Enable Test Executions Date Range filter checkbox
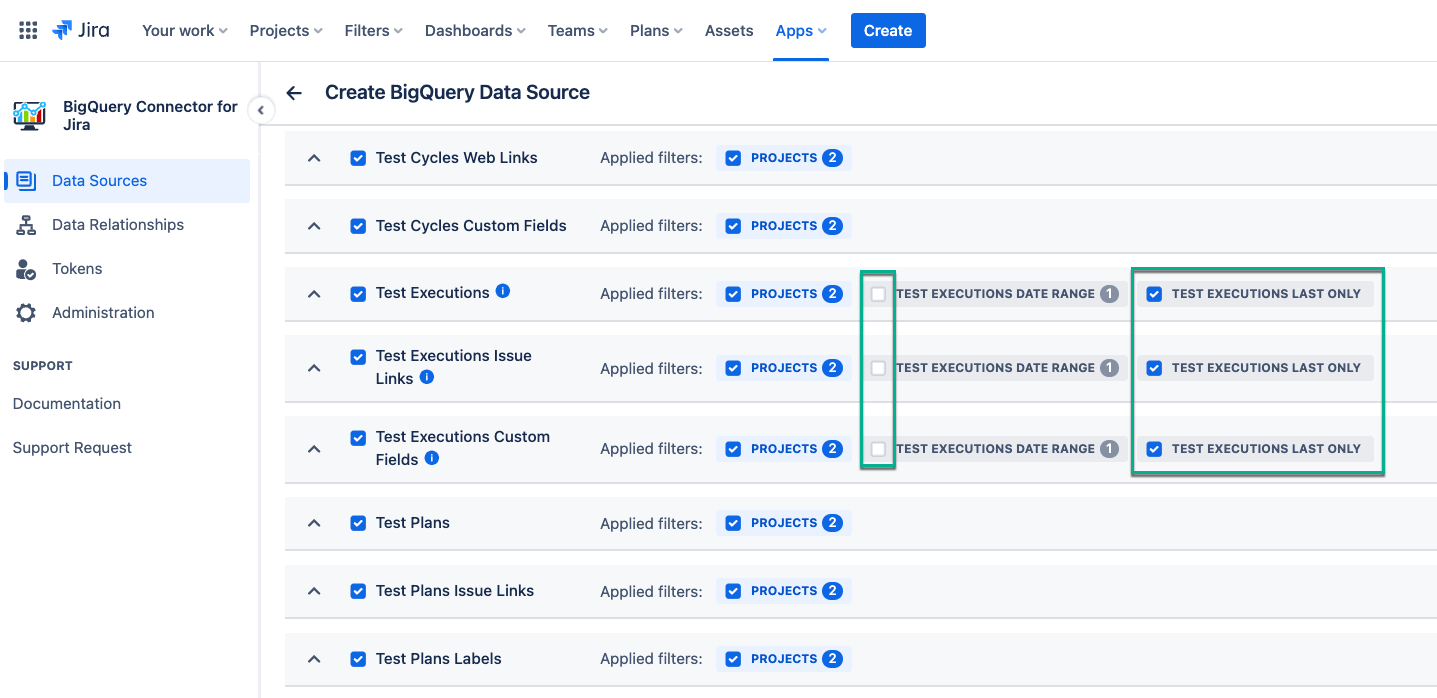Image resolution: width=1437 pixels, height=698 pixels. click(x=878, y=294)
